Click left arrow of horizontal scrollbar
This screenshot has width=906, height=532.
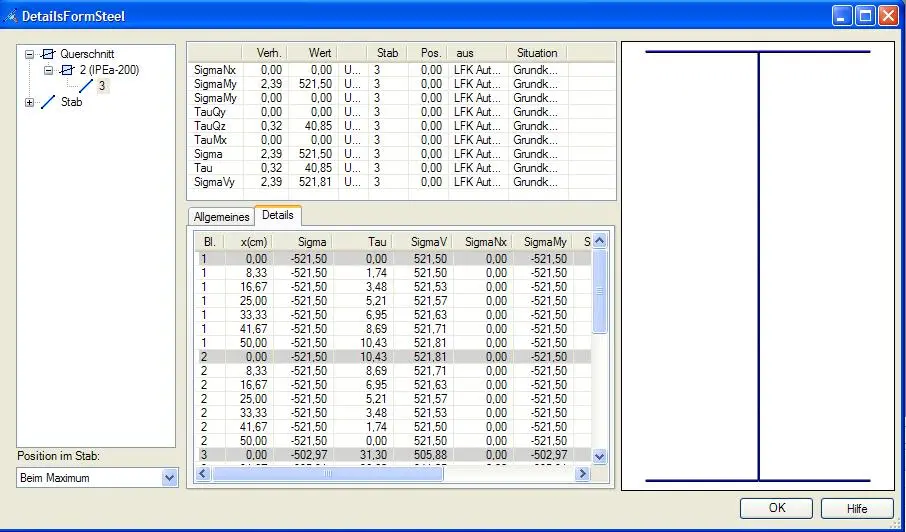(203, 474)
